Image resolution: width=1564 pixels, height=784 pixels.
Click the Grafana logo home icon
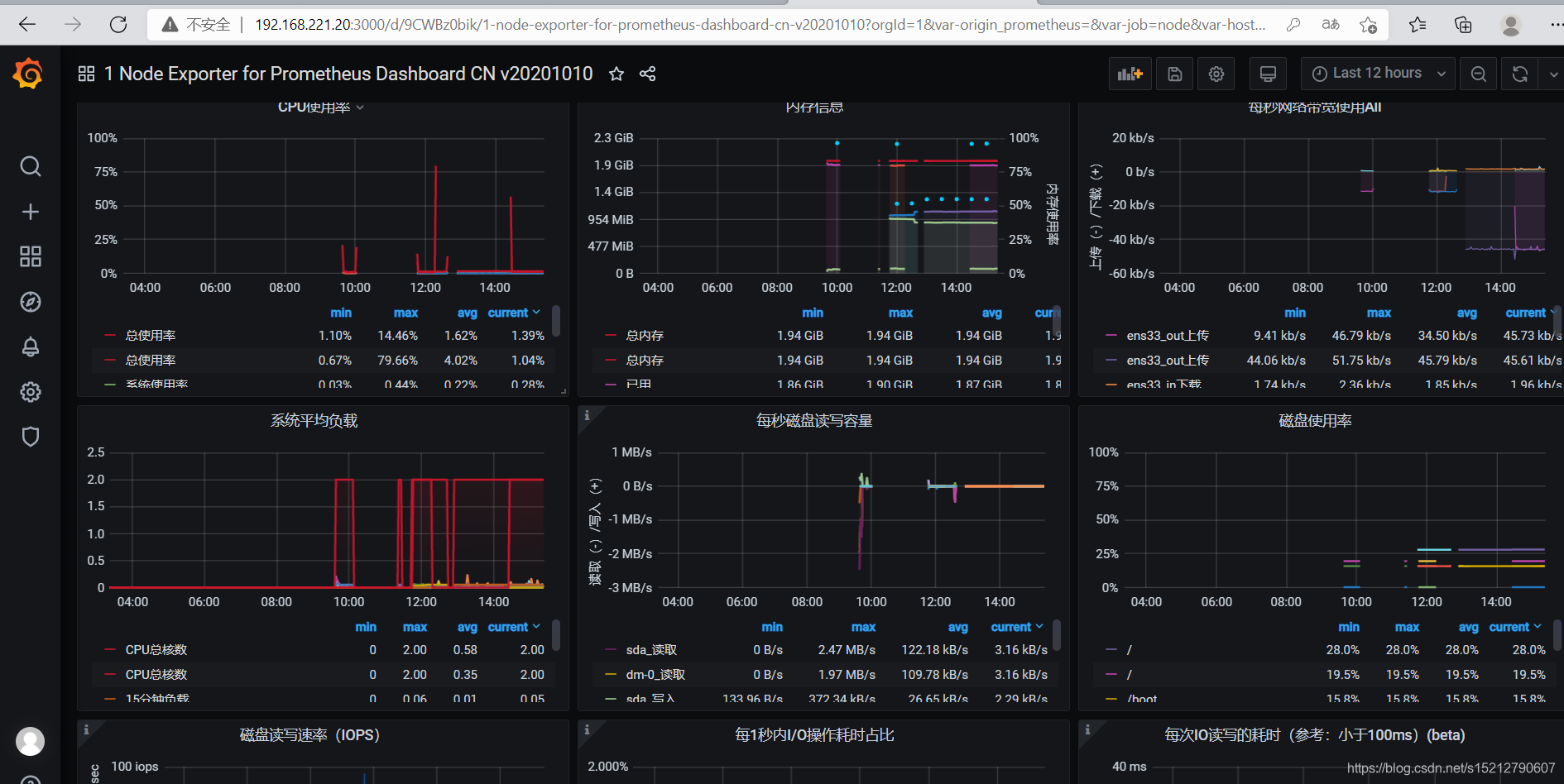tap(29, 74)
